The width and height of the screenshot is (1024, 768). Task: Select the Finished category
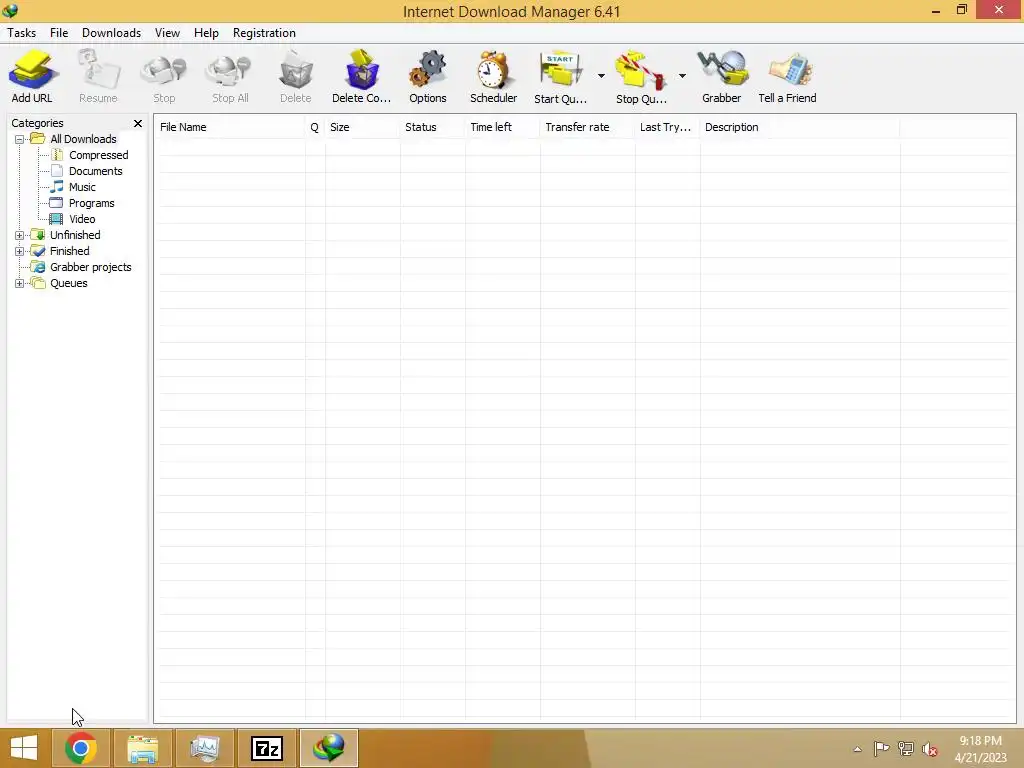coord(70,251)
